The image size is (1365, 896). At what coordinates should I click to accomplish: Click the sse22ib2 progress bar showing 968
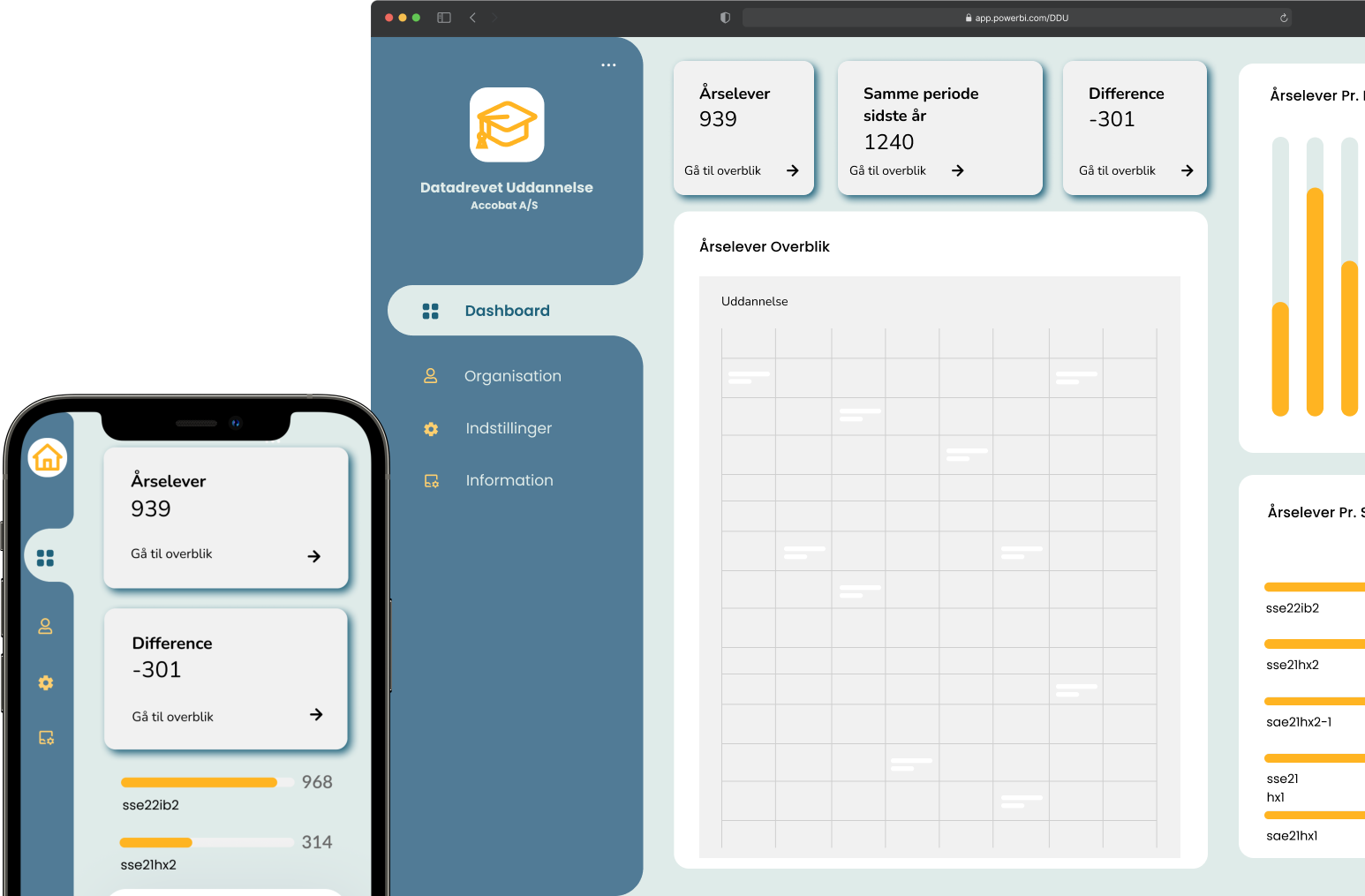click(x=207, y=782)
